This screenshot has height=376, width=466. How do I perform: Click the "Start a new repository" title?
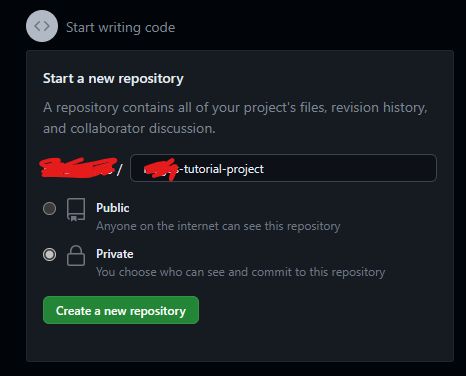pos(113,79)
